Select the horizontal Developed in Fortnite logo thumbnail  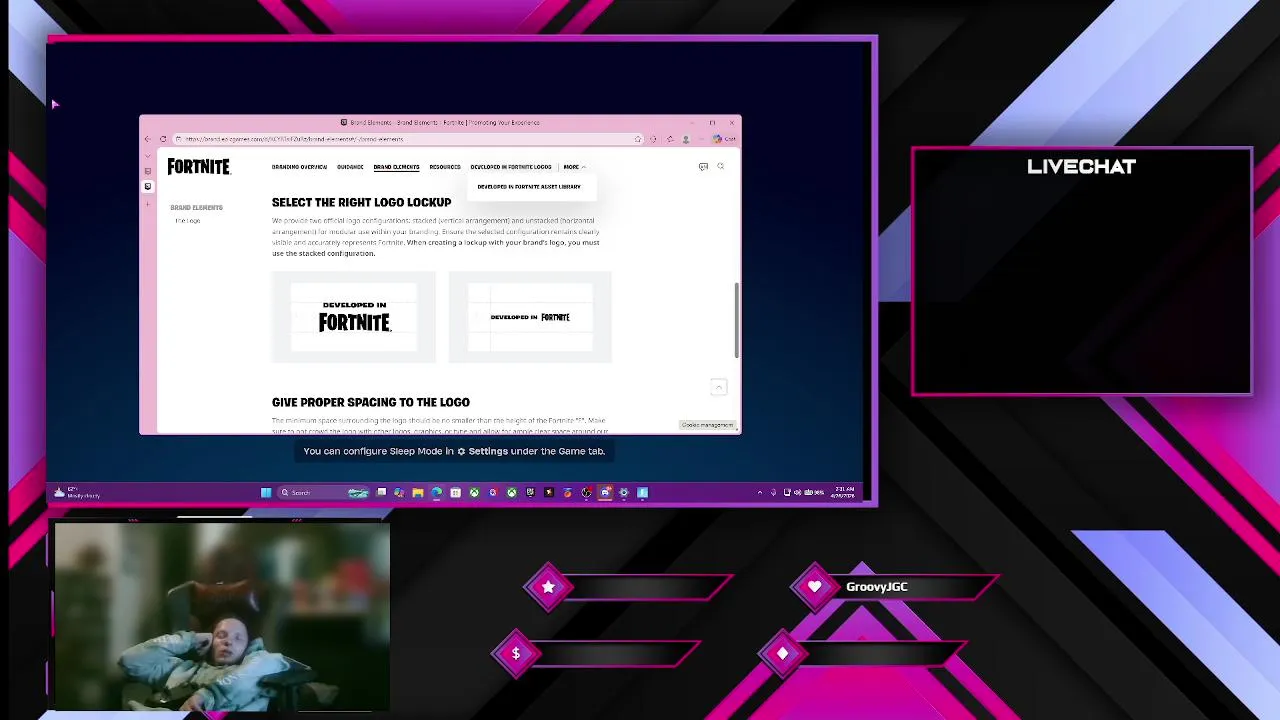click(x=530, y=317)
